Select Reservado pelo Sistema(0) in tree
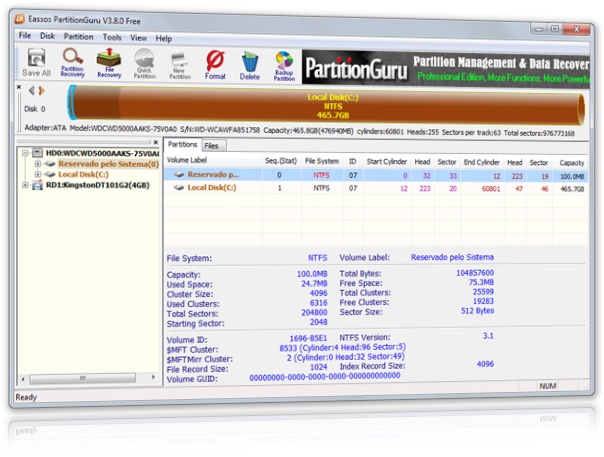The image size is (604, 457). 108,164
